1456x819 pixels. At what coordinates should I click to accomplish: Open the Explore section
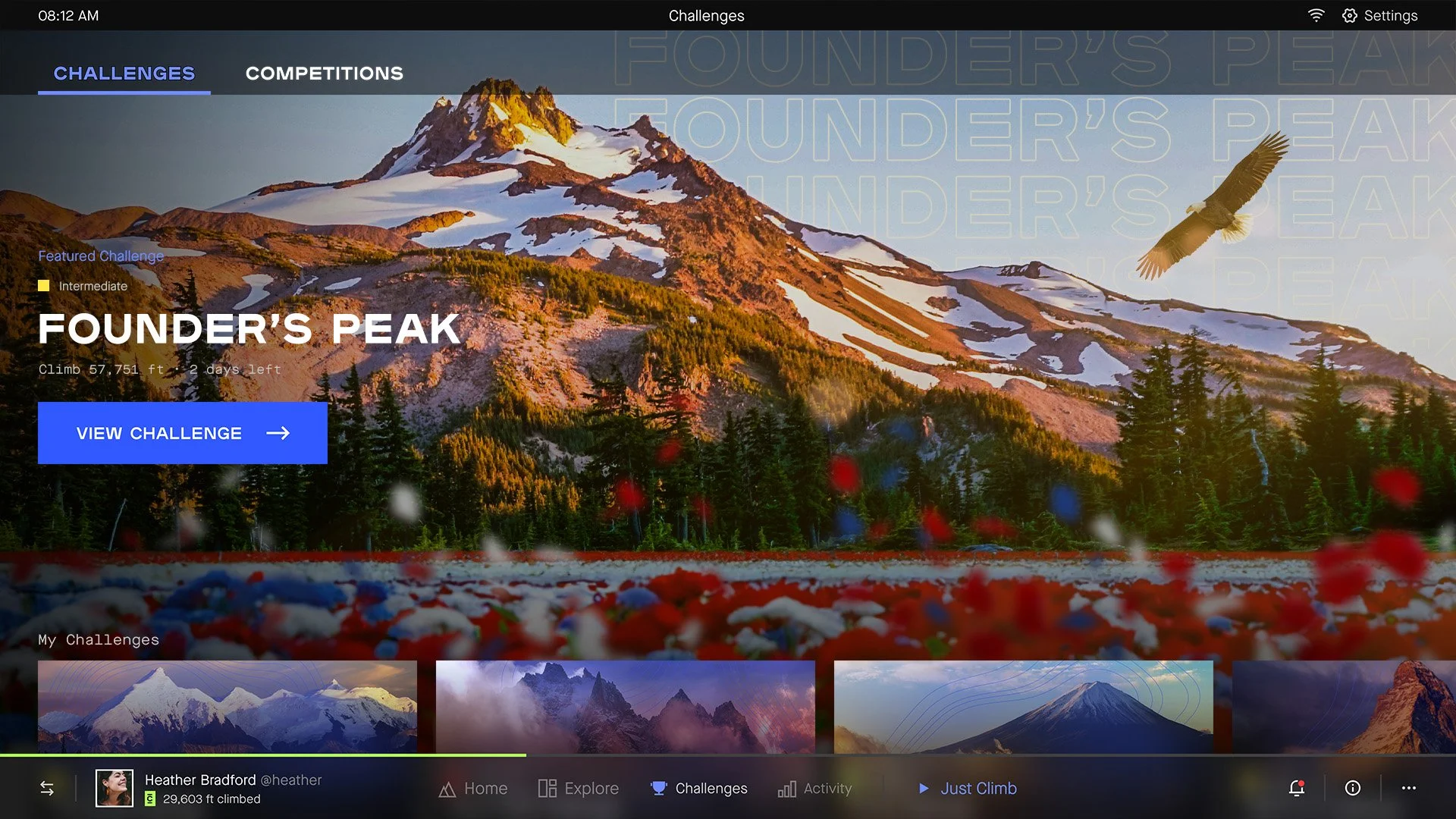pos(579,789)
